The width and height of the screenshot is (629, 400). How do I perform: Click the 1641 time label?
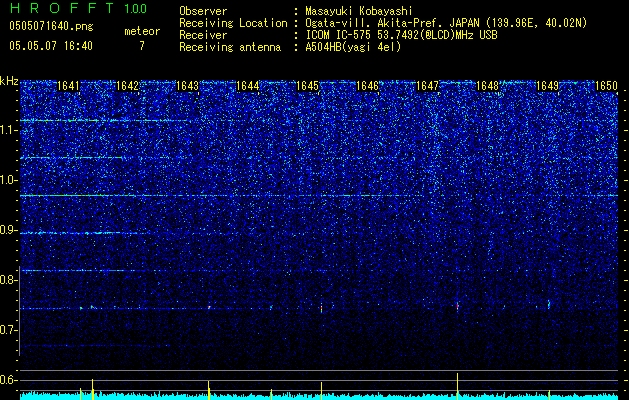coord(69,86)
